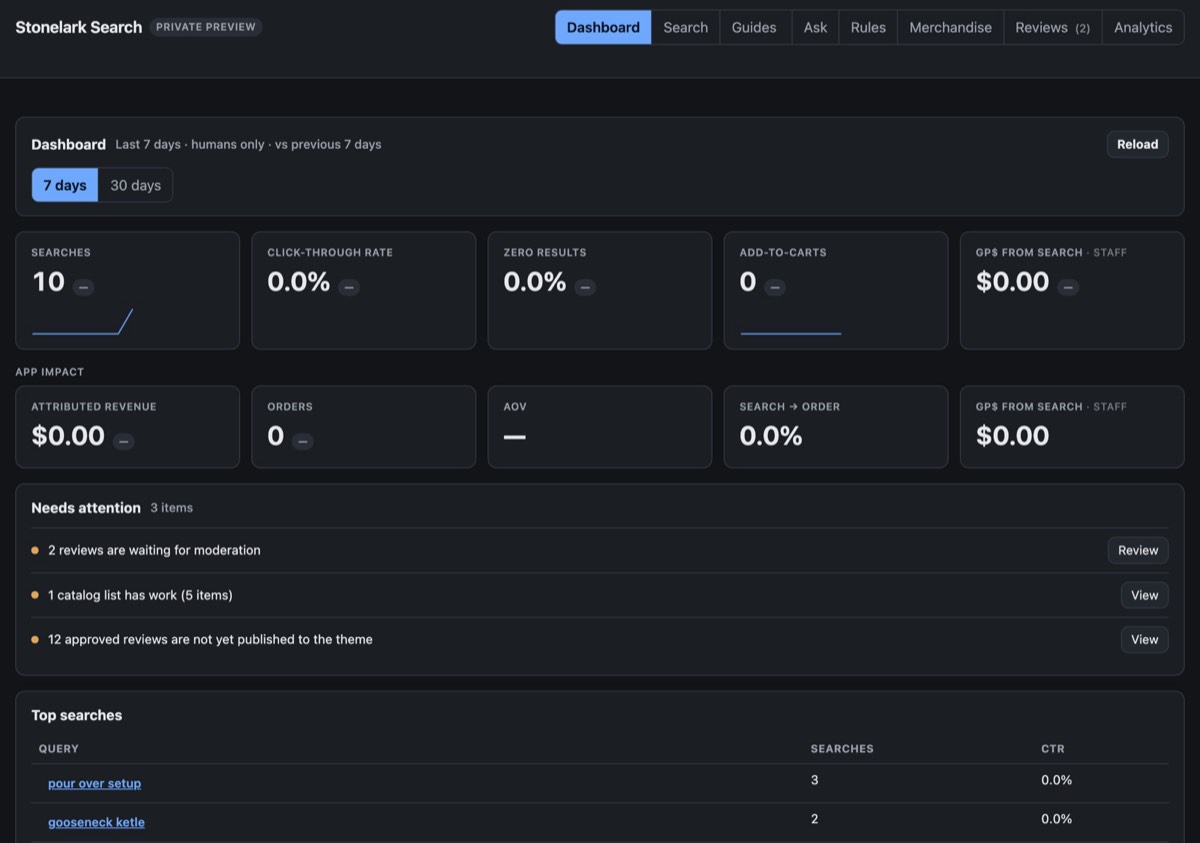Click '2 reviews are waiting for moderation'
1200x843 pixels.
pyautogui.click(x=154, y=550)
